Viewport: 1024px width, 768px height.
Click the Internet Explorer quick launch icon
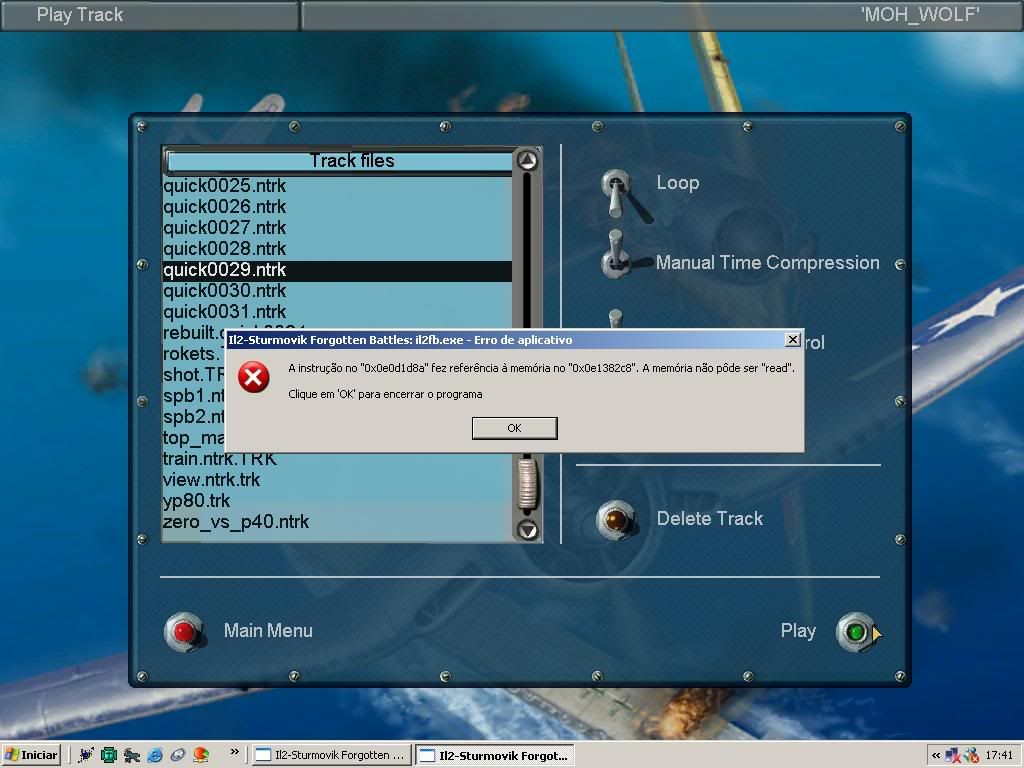[155, 755]
